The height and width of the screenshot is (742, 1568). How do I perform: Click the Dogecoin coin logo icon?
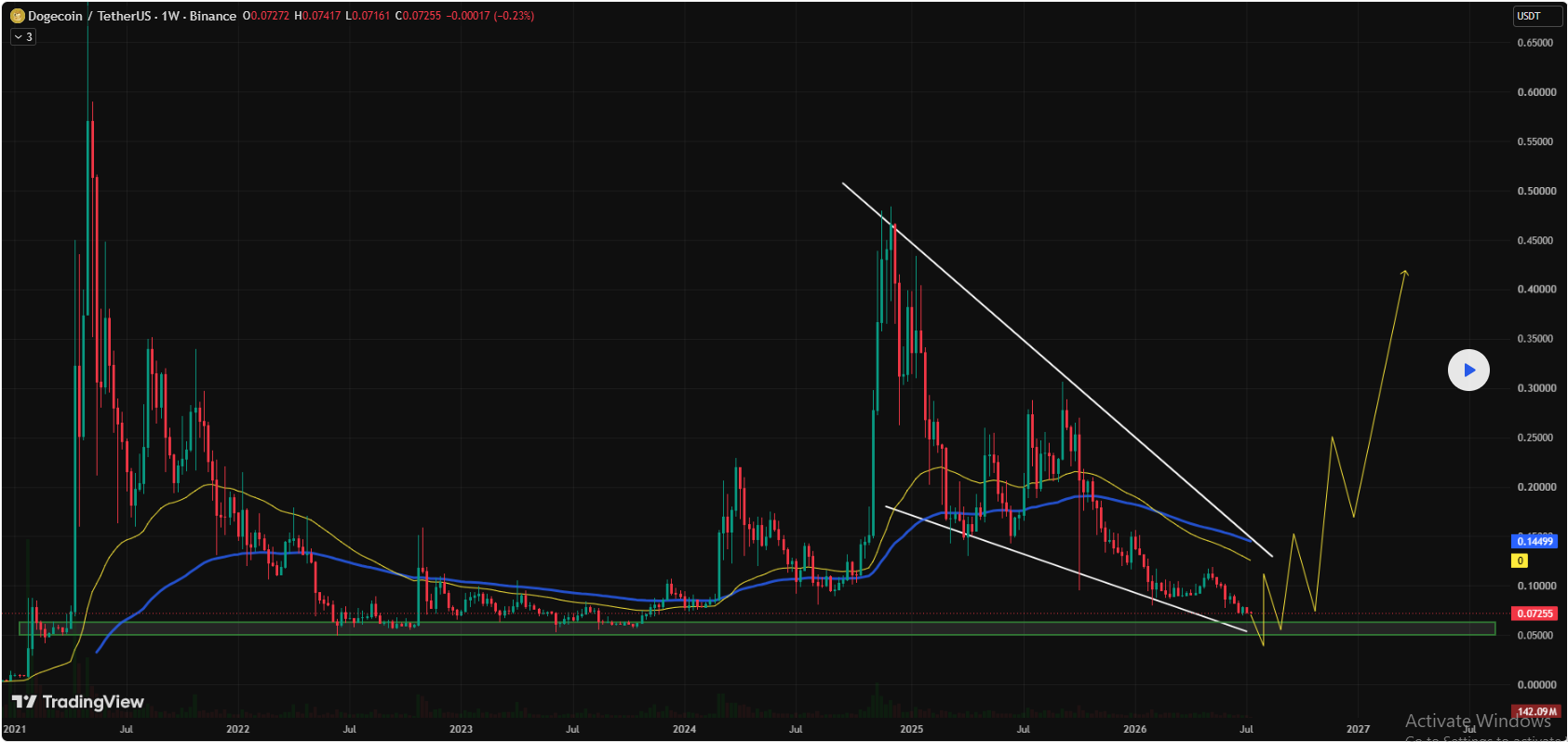17,16
